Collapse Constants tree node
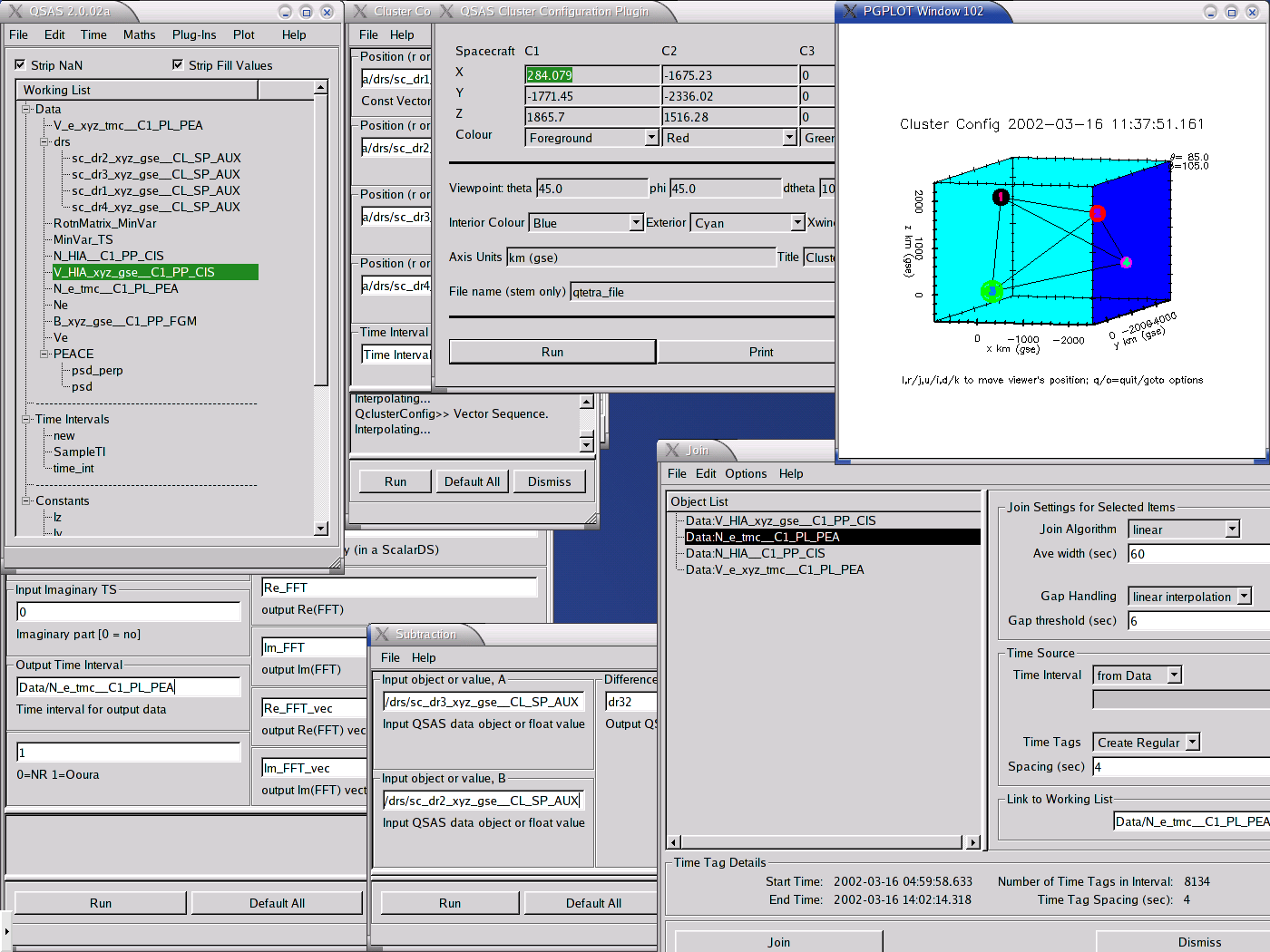1270x952 pixels. coord(26,500)
